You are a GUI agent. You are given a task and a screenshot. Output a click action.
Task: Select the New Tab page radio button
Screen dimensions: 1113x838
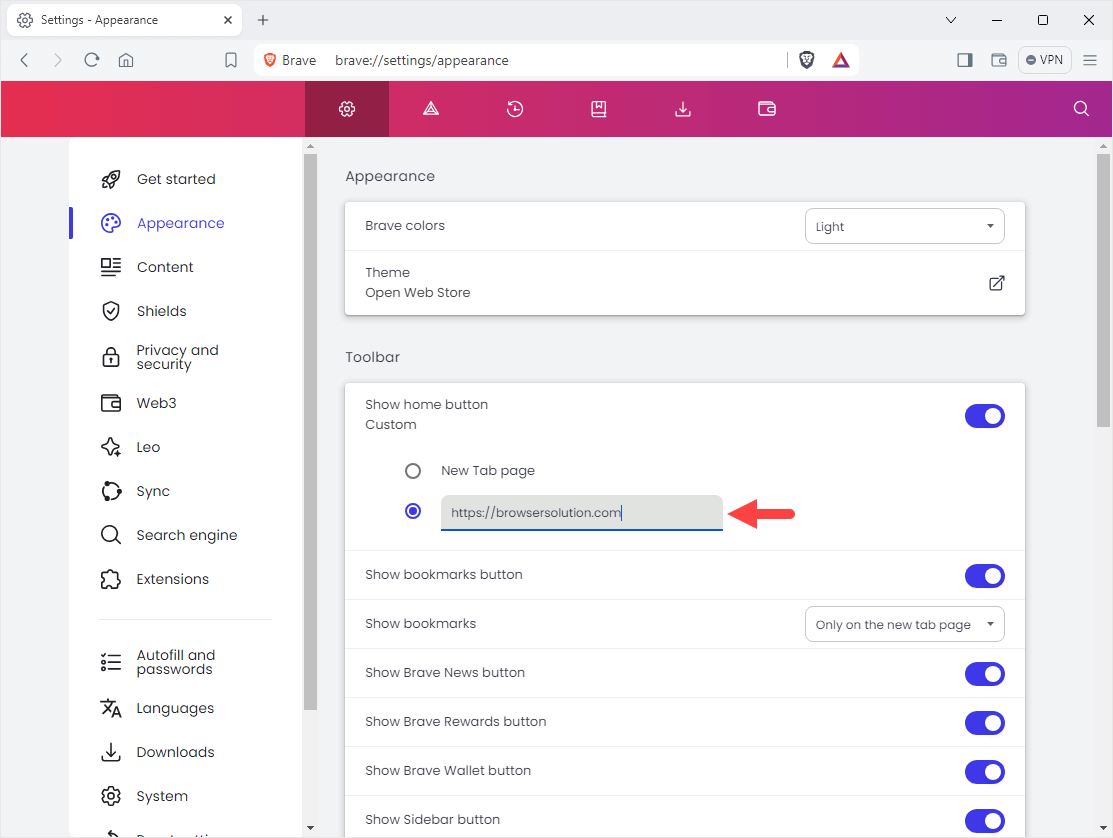point(412,471)
